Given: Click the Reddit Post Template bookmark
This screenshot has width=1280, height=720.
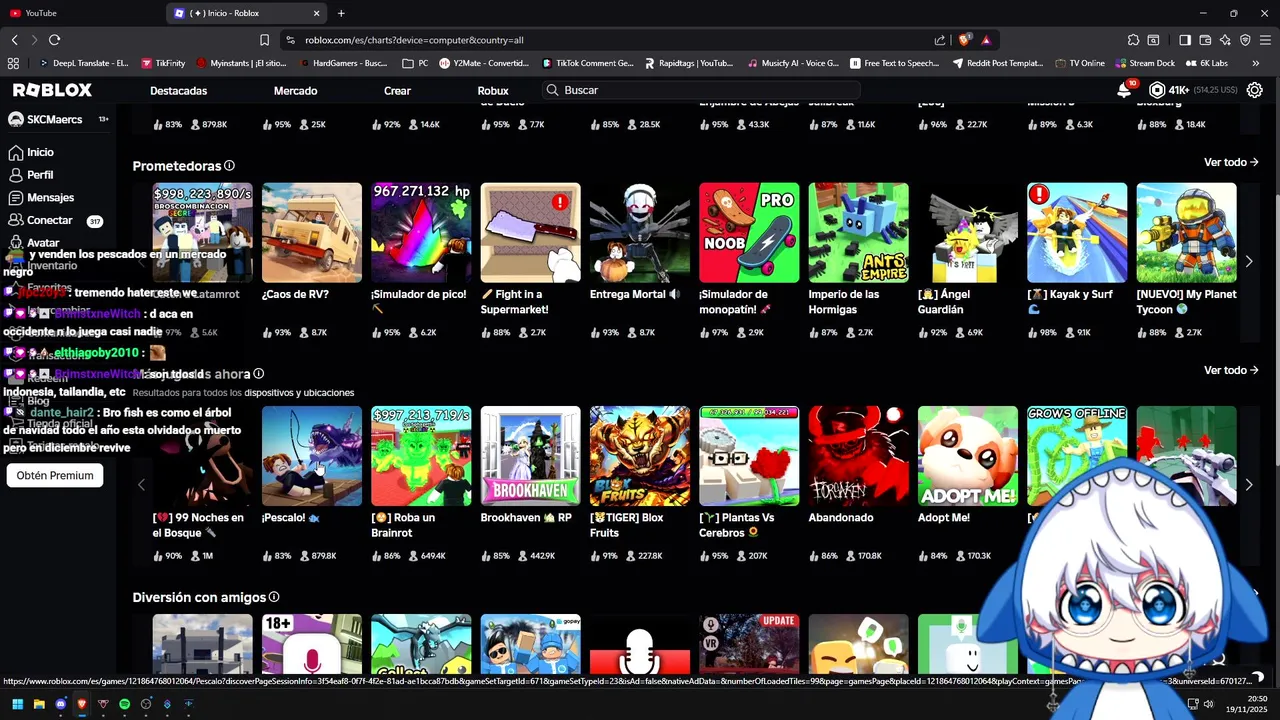Looking at the screenshot, I should click(997, 63).
